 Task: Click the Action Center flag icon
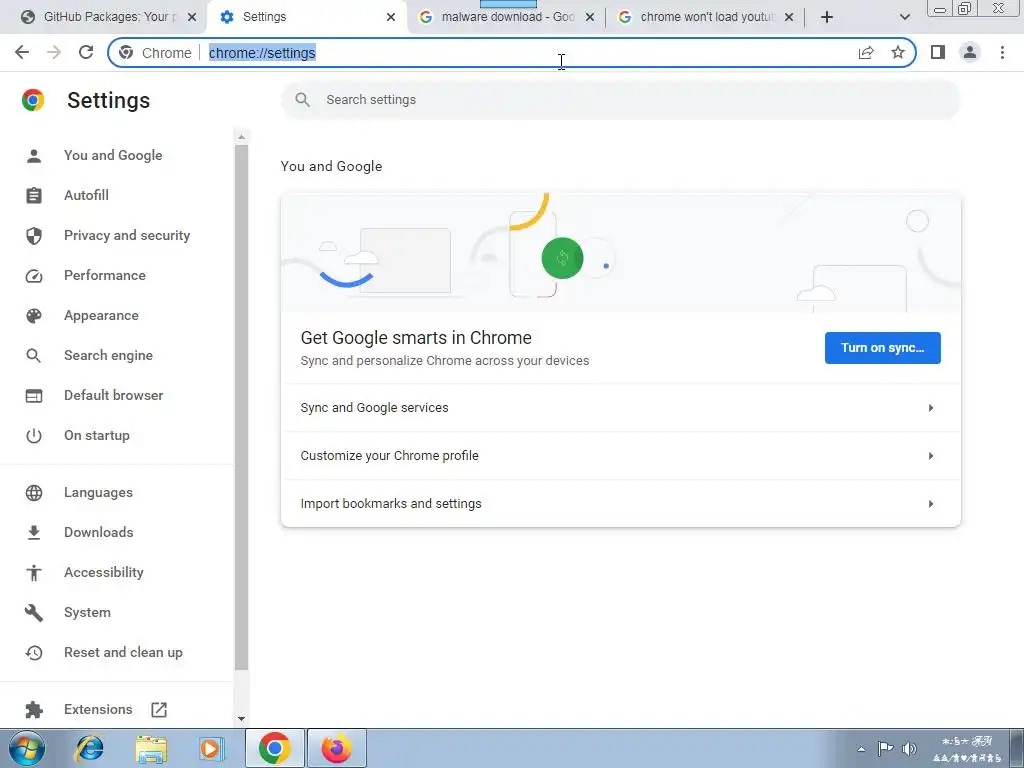[885, 748]
